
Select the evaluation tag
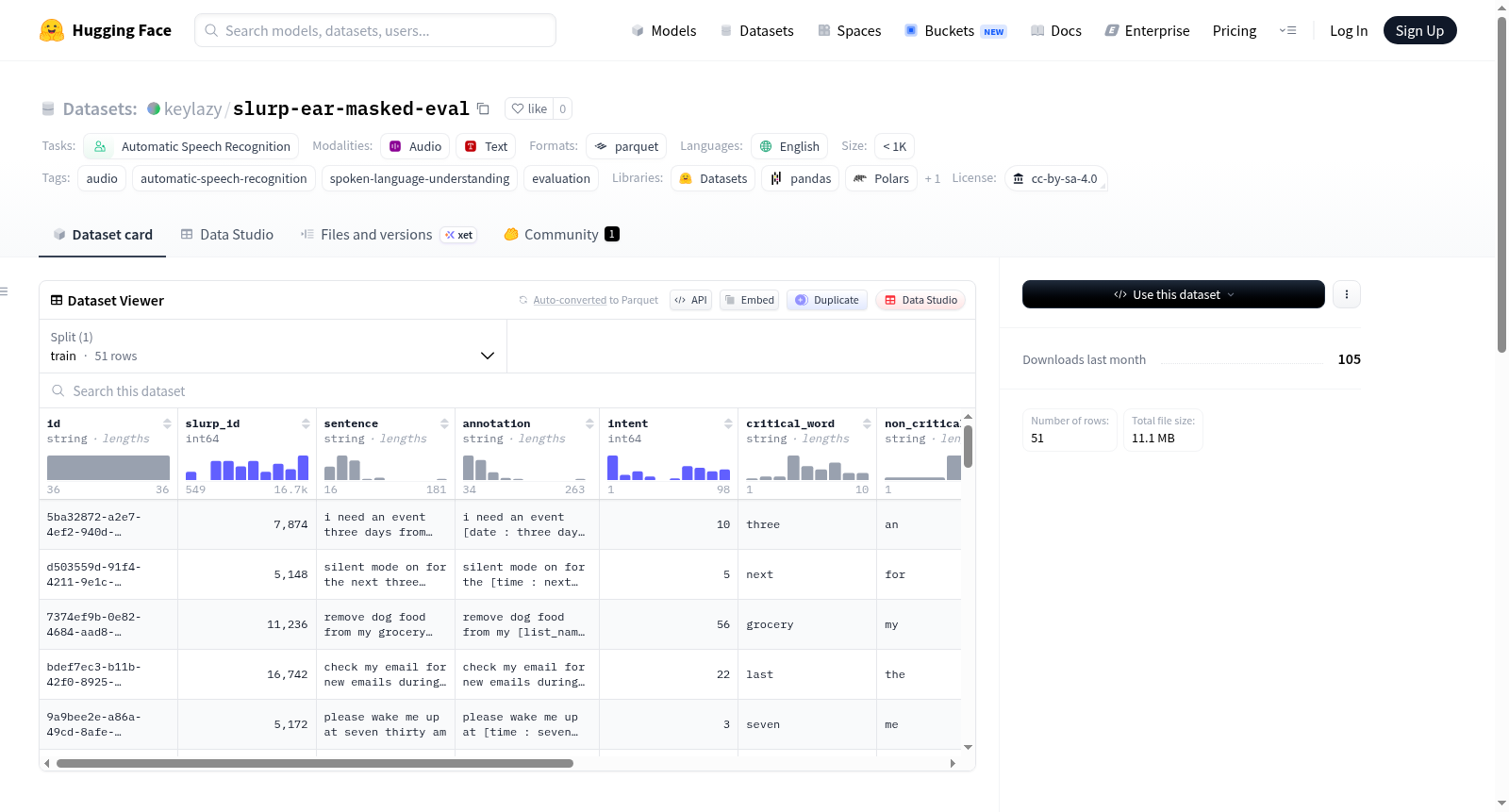561,178
